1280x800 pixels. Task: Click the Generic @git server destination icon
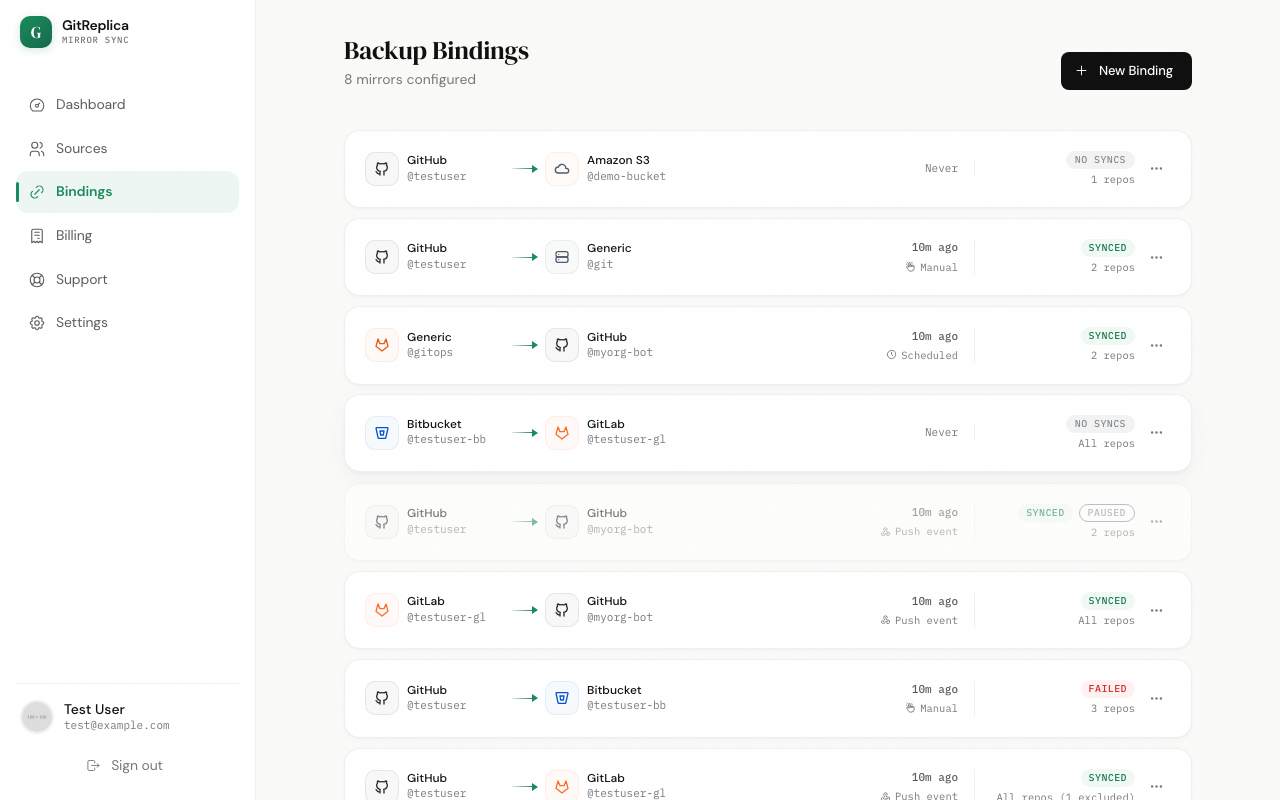(x=562, y=257)
